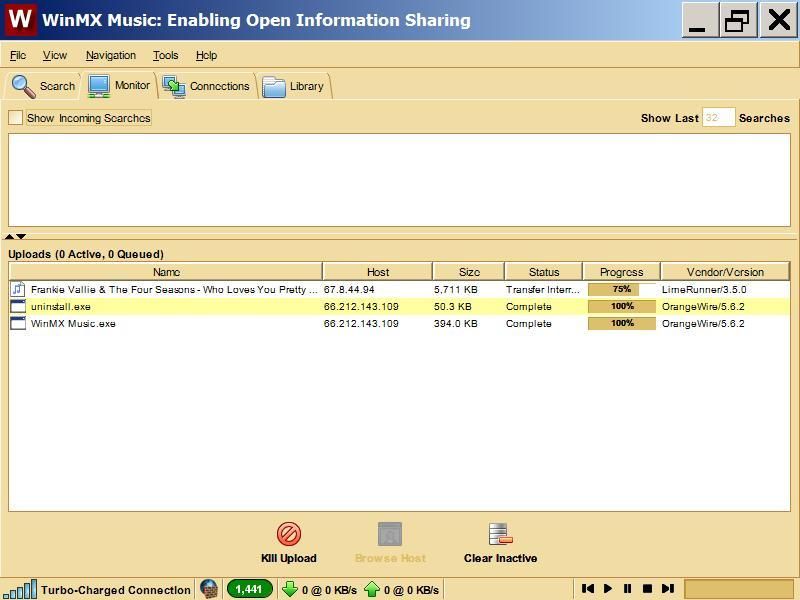This screenshot has height=600, width=800.
Task: Skip to previous track in player
Action: coord(588,589)
